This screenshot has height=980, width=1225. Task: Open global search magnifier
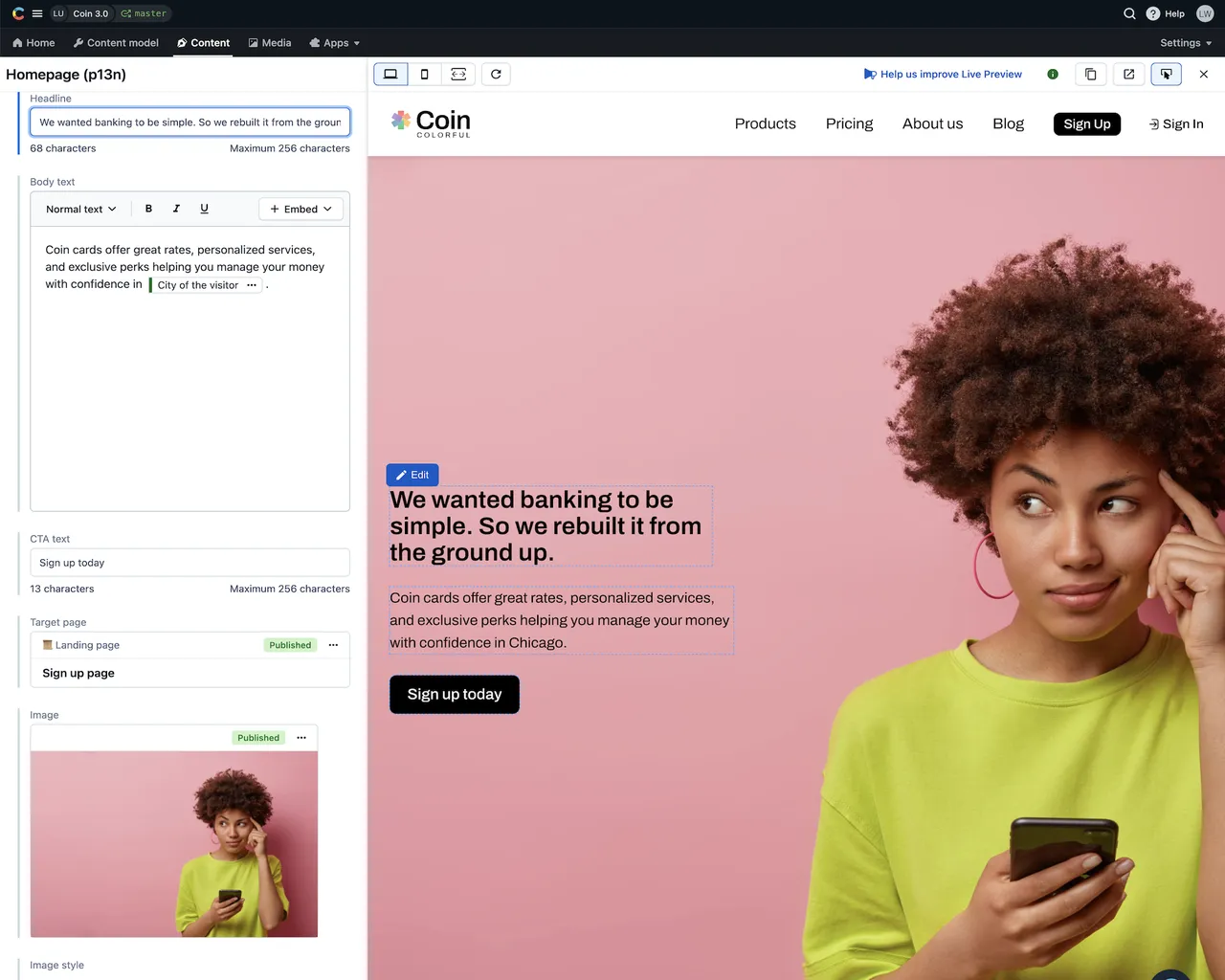point(1129,13)
